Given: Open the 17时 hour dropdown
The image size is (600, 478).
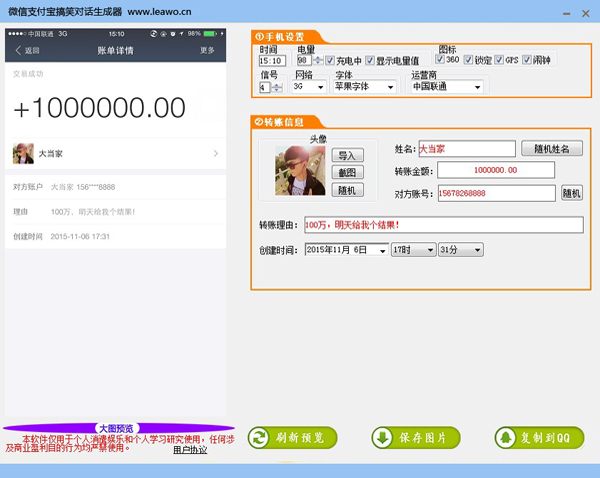Looking at the screenshot, I should (x=413, y=250).
